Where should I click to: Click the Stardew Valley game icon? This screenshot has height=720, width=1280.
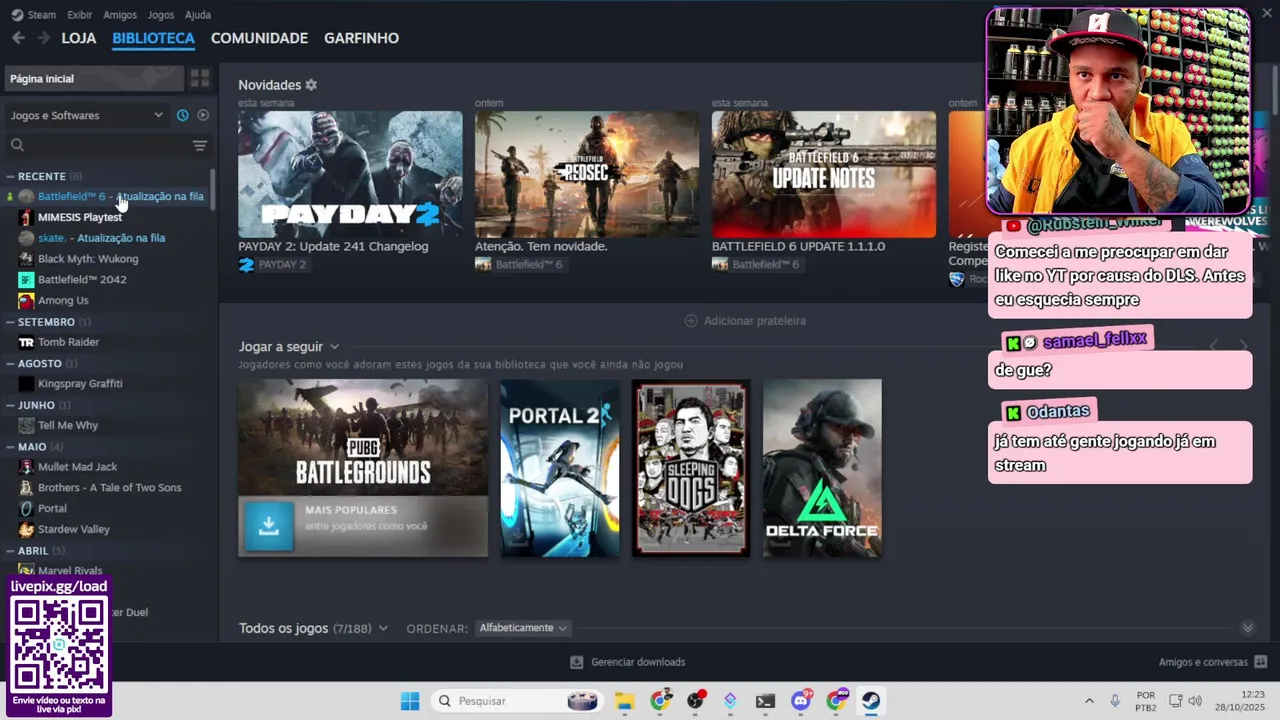26,529
